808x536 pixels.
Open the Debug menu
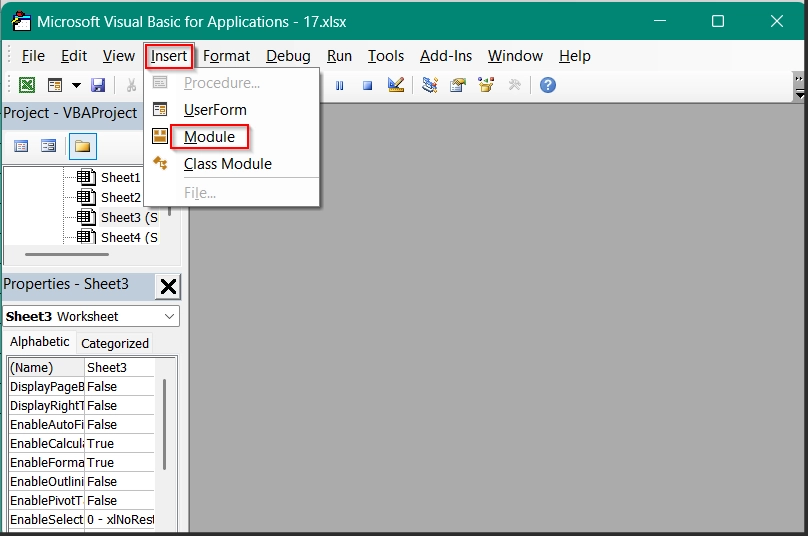pyautogui.click(x=288, y=56)
